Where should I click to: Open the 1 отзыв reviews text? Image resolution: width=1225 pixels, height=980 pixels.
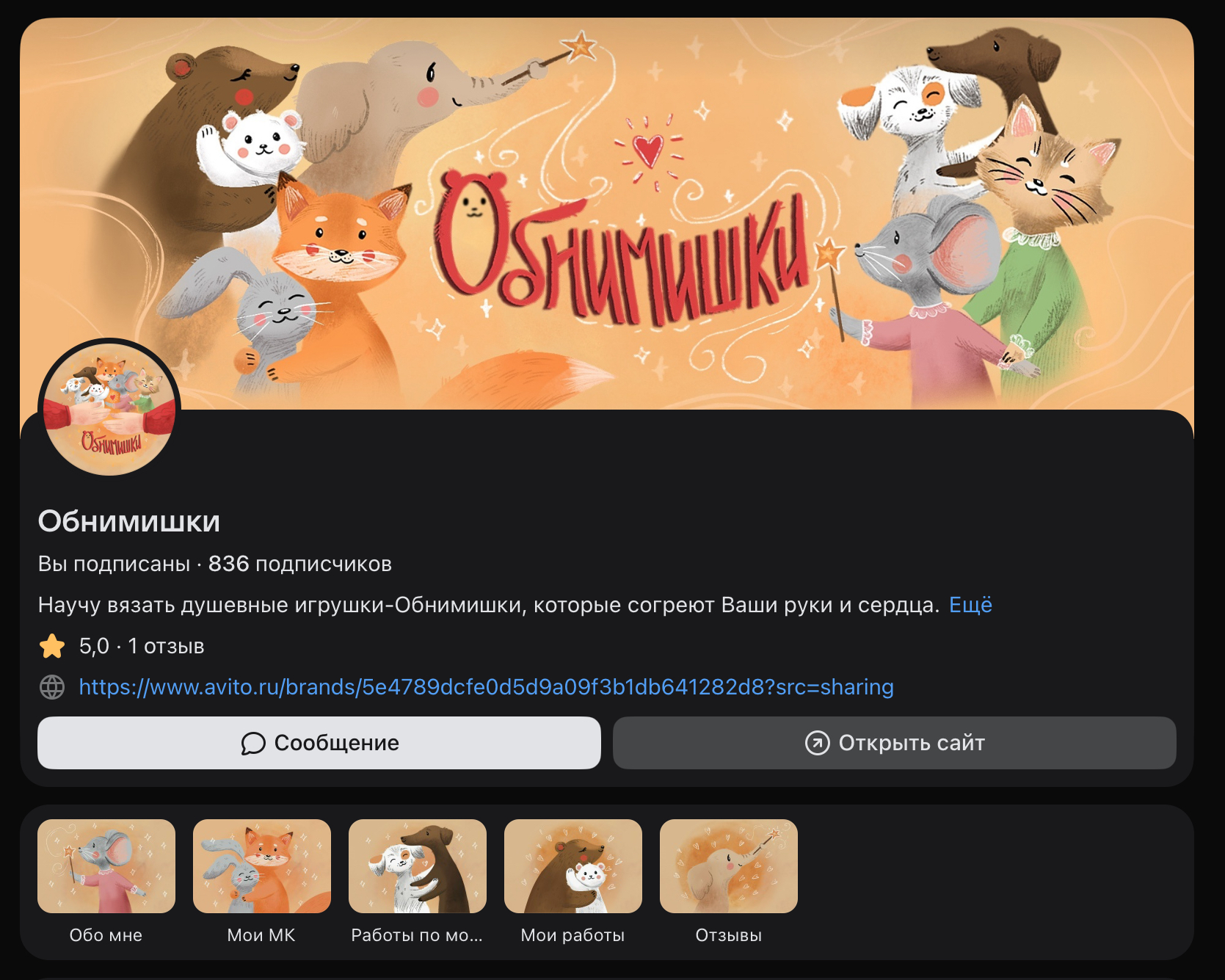coord(166,646)
